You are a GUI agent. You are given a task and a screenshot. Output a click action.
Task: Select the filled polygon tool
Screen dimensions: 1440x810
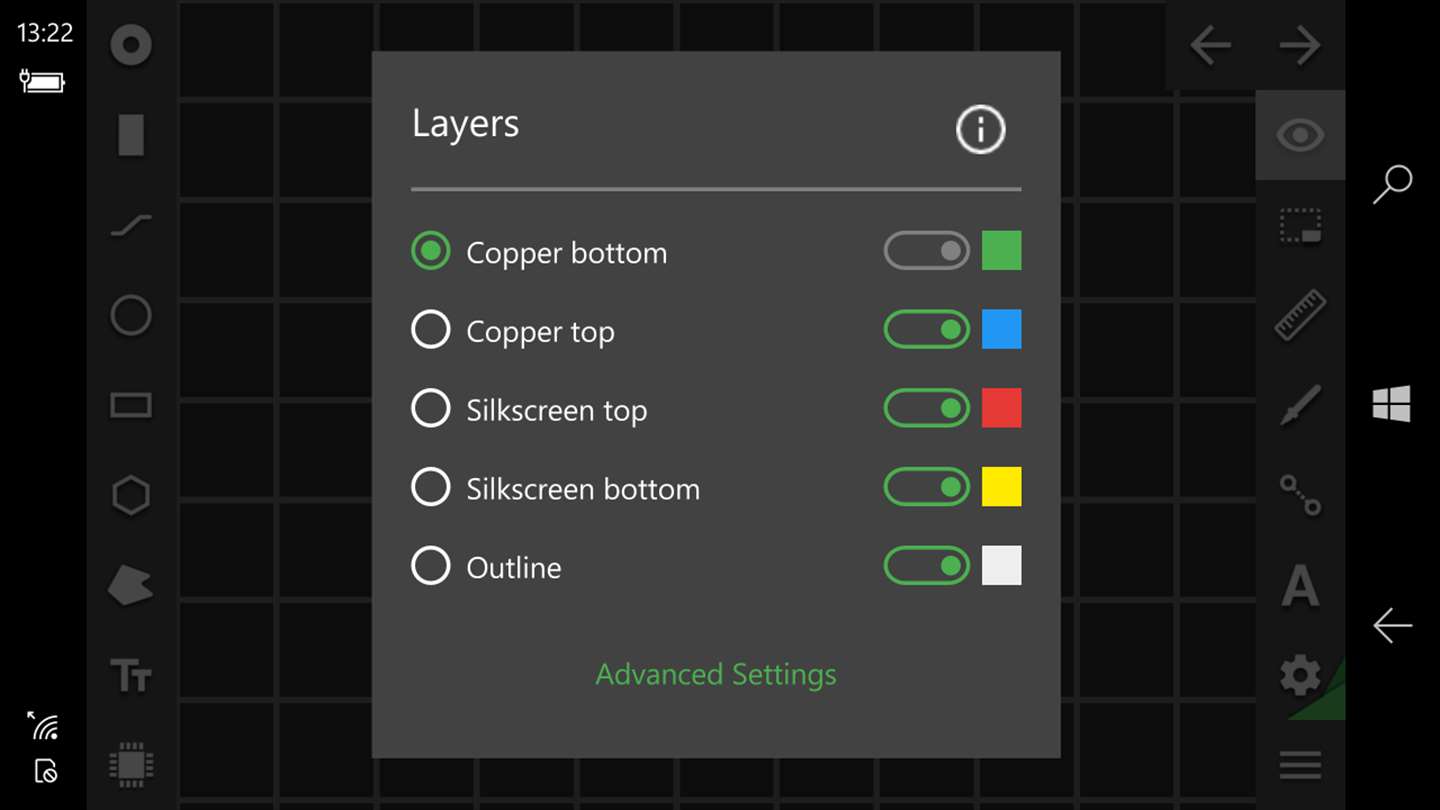[131, 586]
